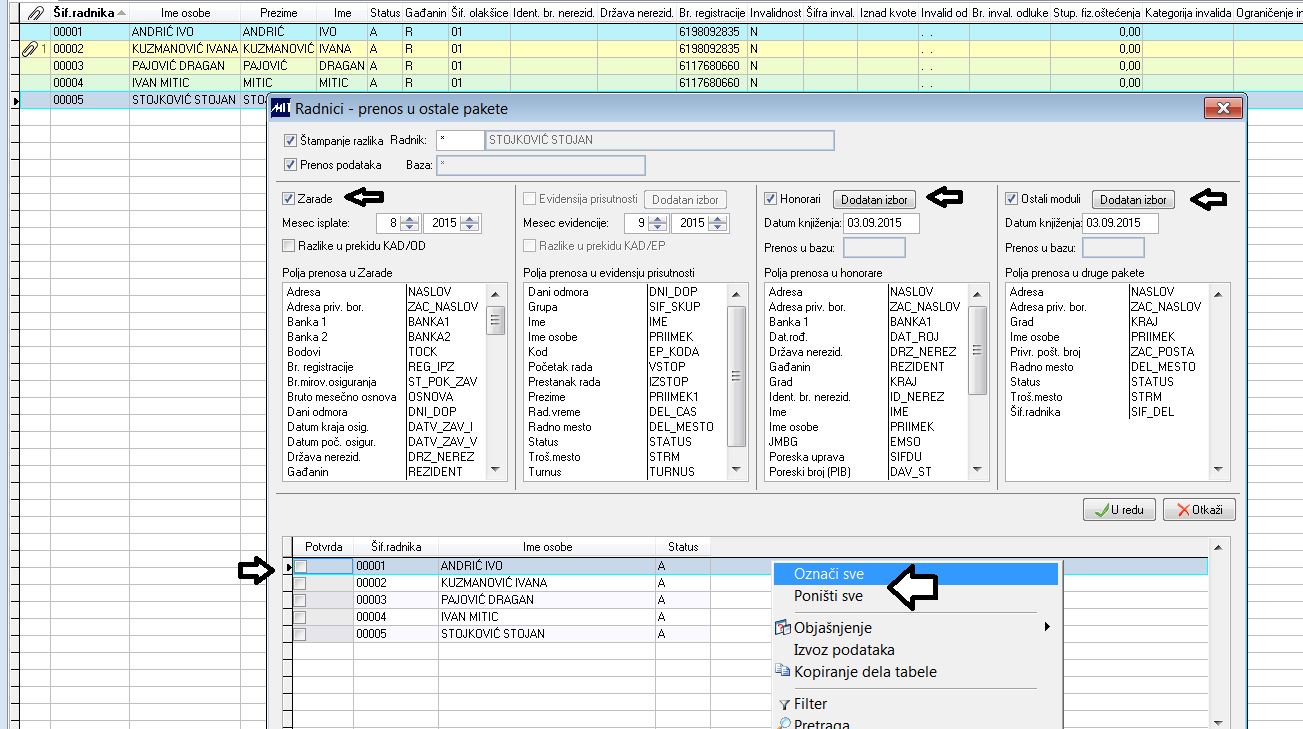Toggle Razlike u prekidu KAD/OD checkbox

(289, 245)
